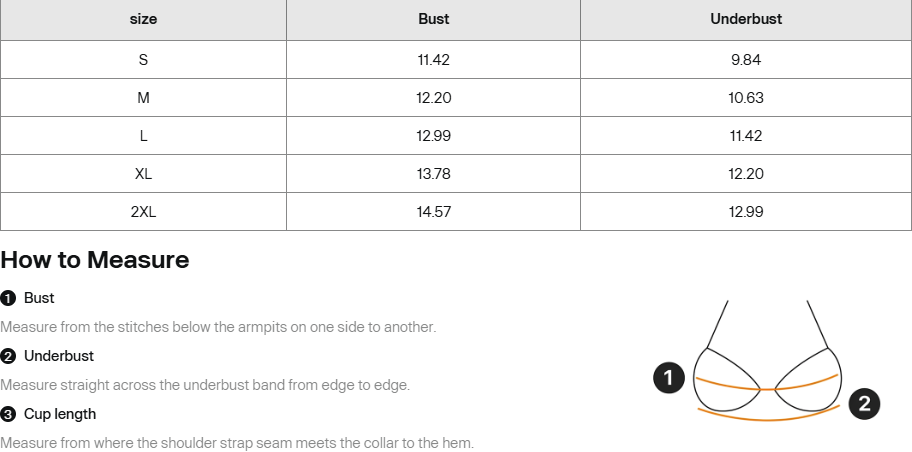Click the bra illustration's left cup

tap(727, 381)
